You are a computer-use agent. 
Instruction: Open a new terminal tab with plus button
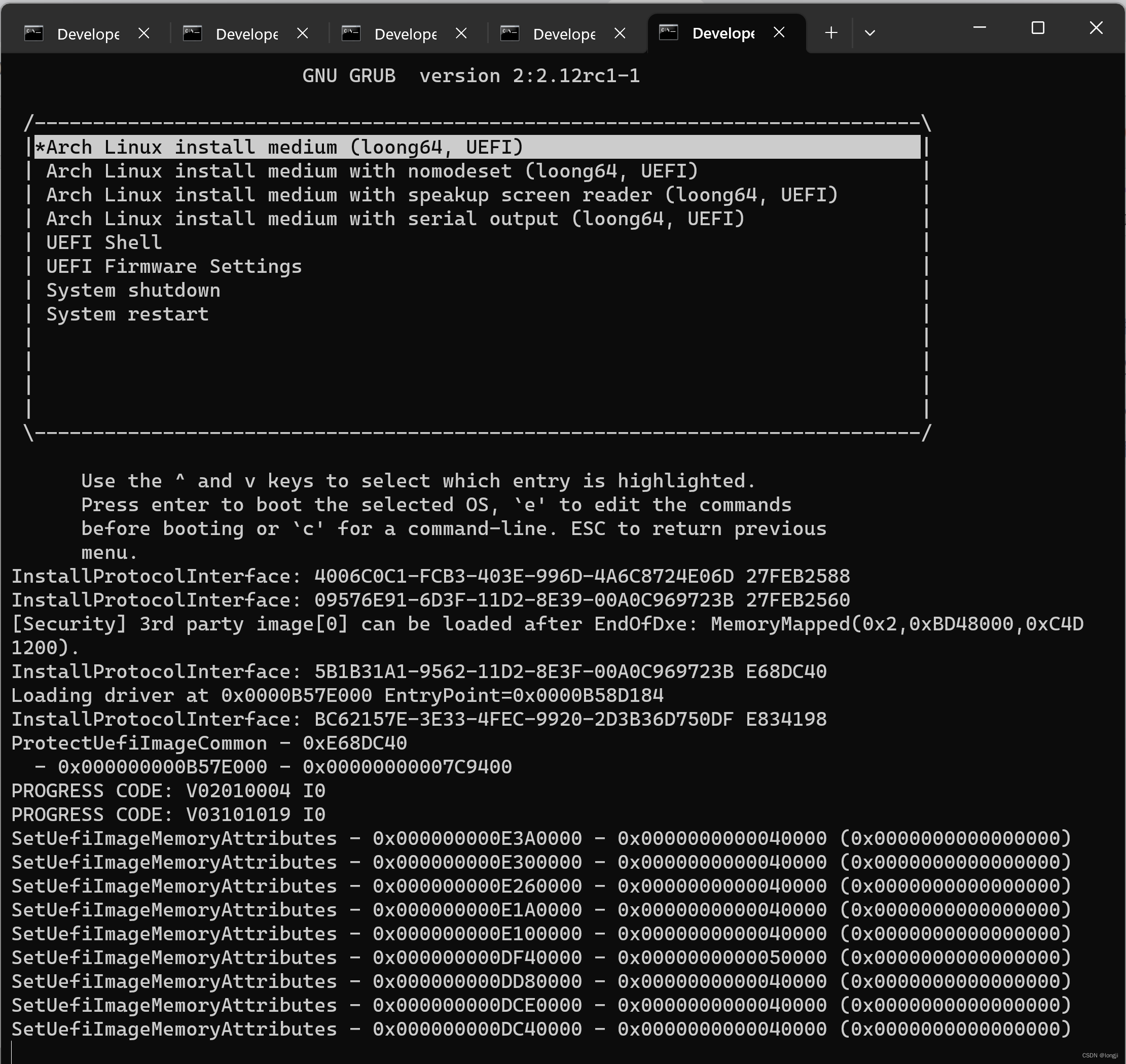tap(831, 33)
